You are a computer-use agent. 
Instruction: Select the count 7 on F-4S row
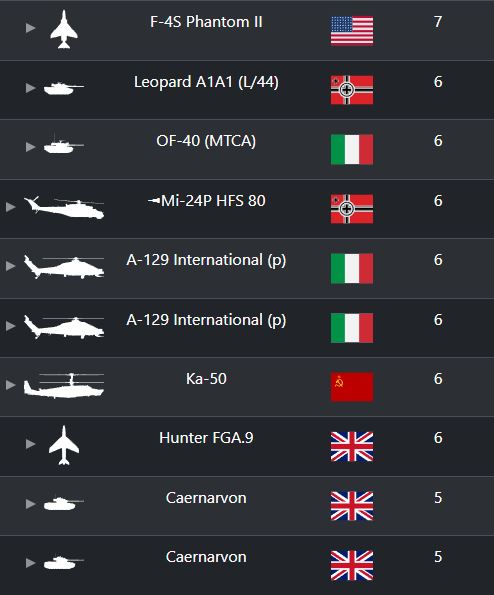[x=438, y=22]
